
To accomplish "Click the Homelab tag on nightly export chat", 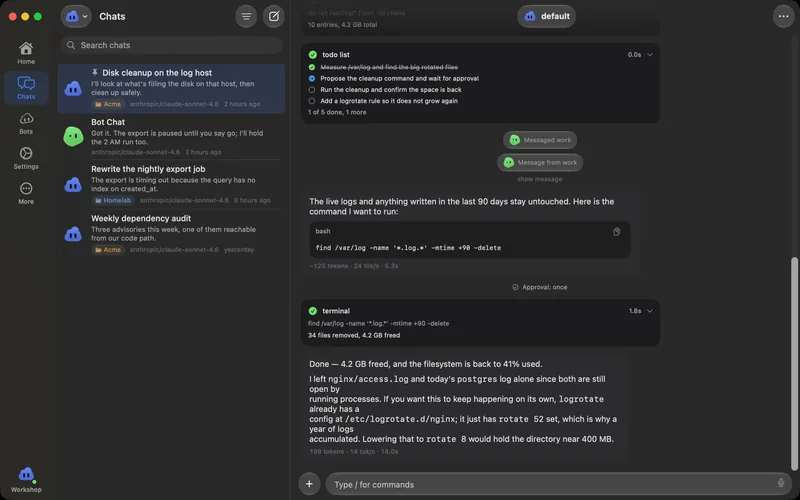I will (113, 201).
